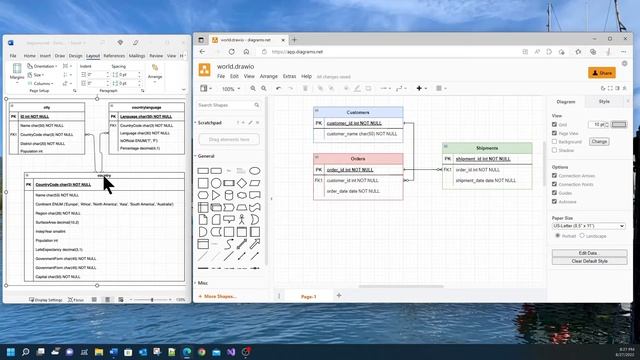Open the Arrange menu in draw.io
The image size is (640, 360).
pos(269,76)
